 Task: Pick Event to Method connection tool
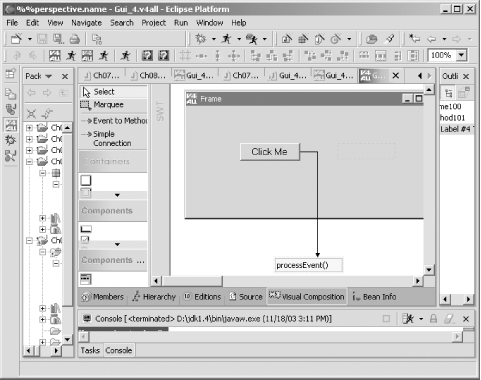click(x=114, y=121)
